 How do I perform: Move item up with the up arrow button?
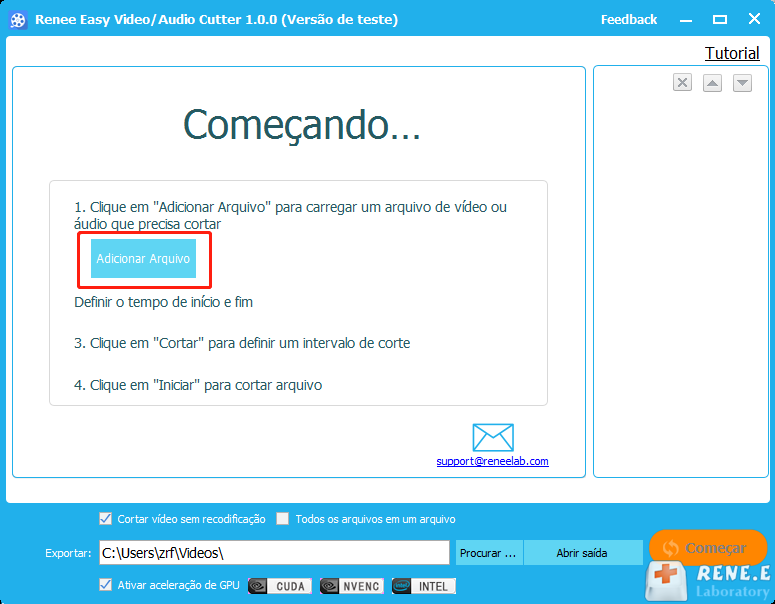712,83
